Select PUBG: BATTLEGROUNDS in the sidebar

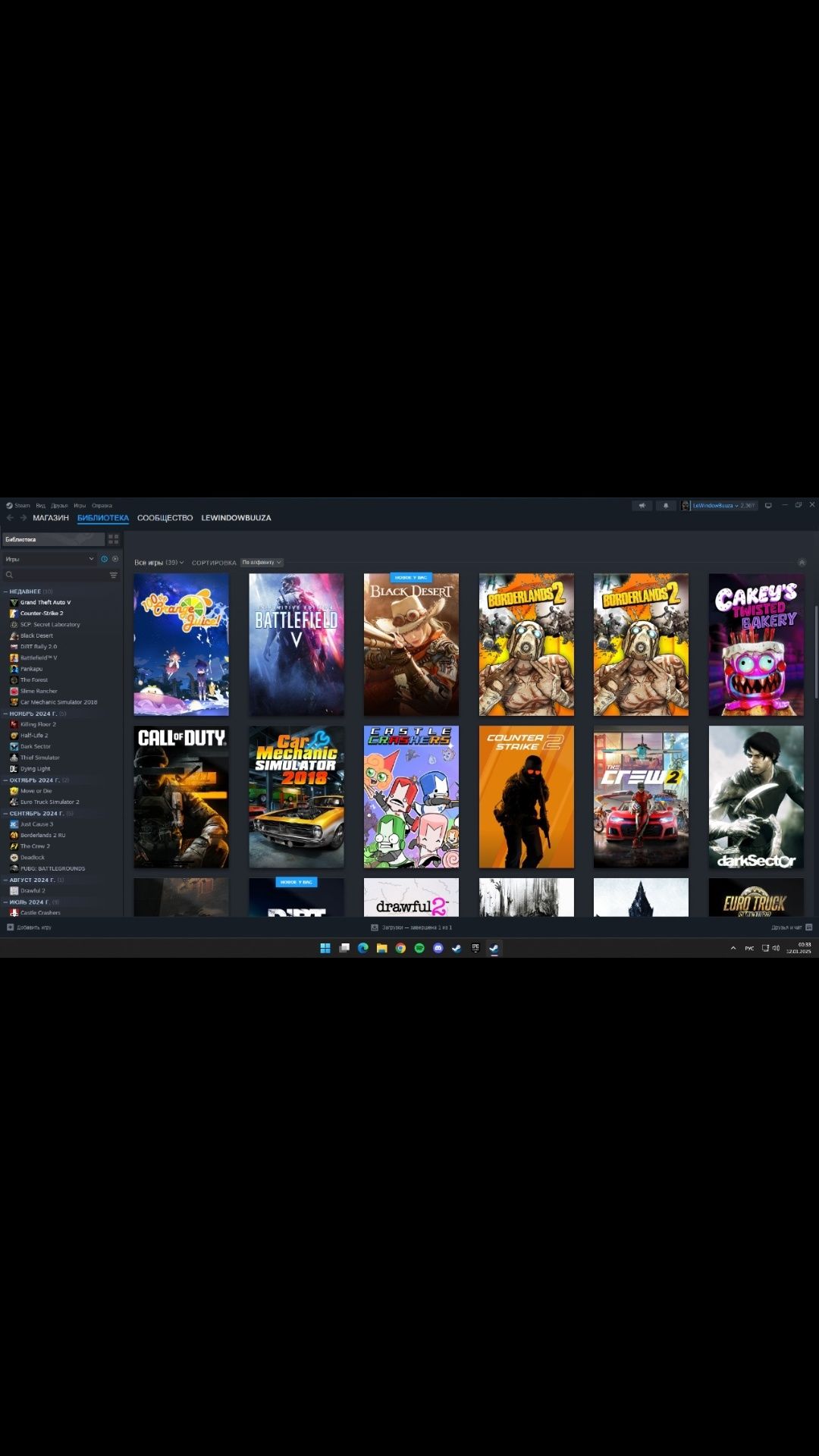[x=52, y=868]
